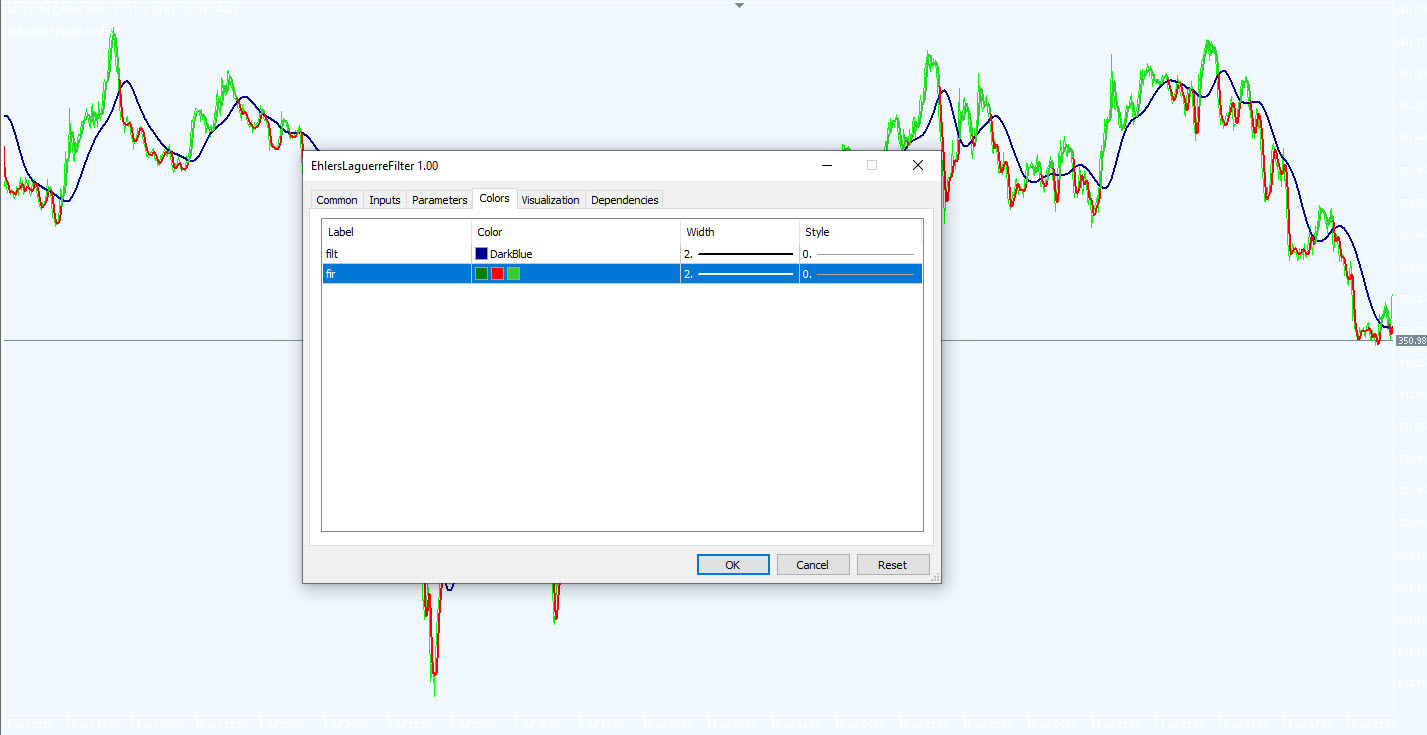Open the chart symbol dropdown arrow at top
This screenshot has height=735, width=1427.
738,5
